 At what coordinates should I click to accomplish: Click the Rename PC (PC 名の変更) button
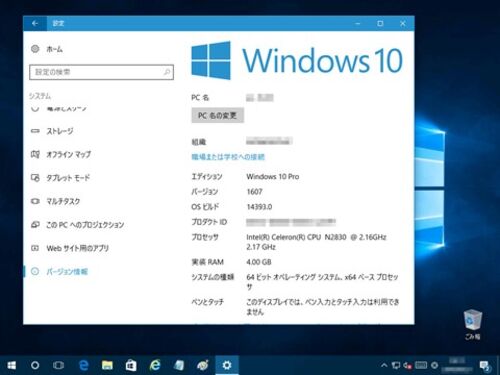[217, 115]
